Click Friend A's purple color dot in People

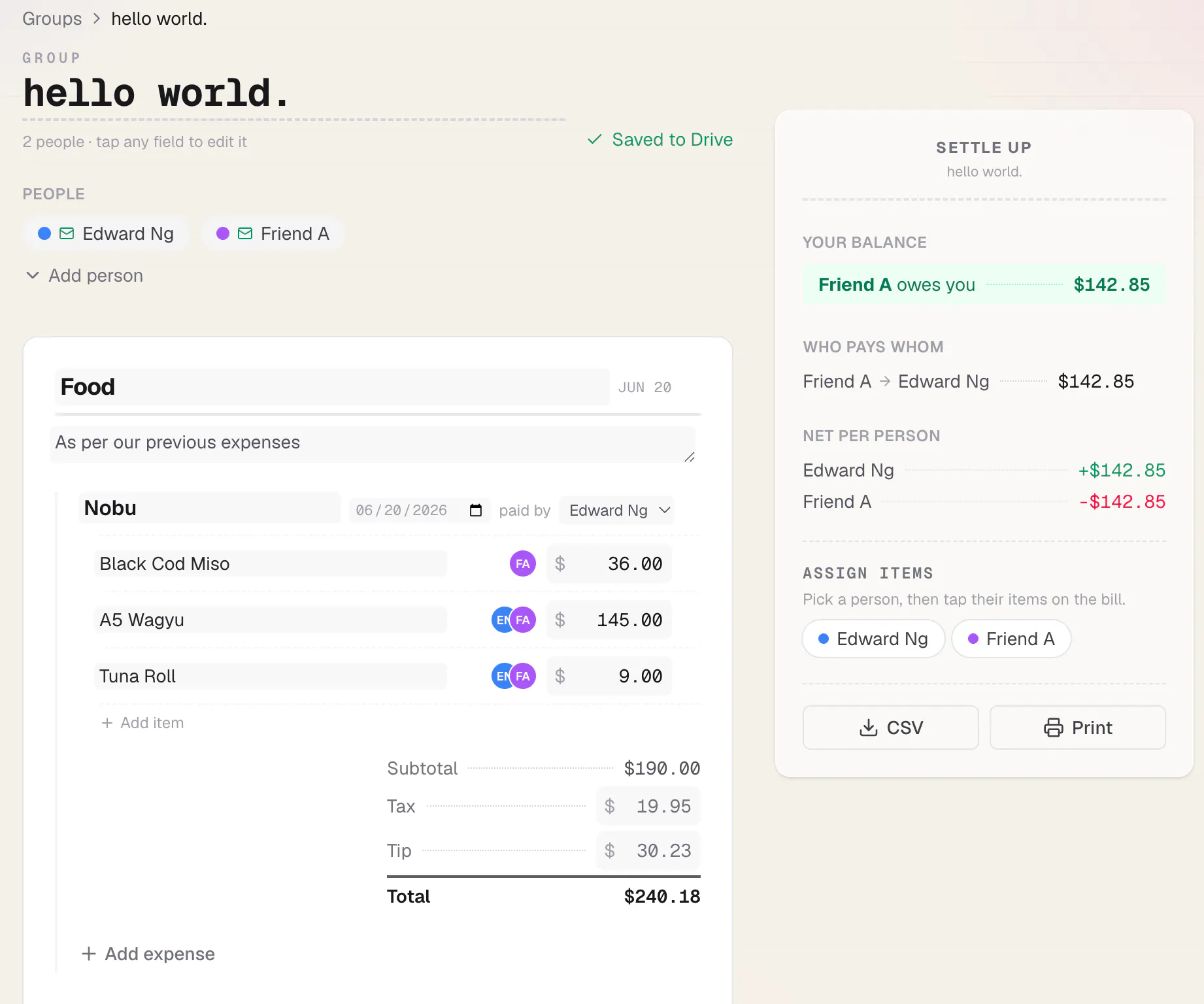(223, 233)
